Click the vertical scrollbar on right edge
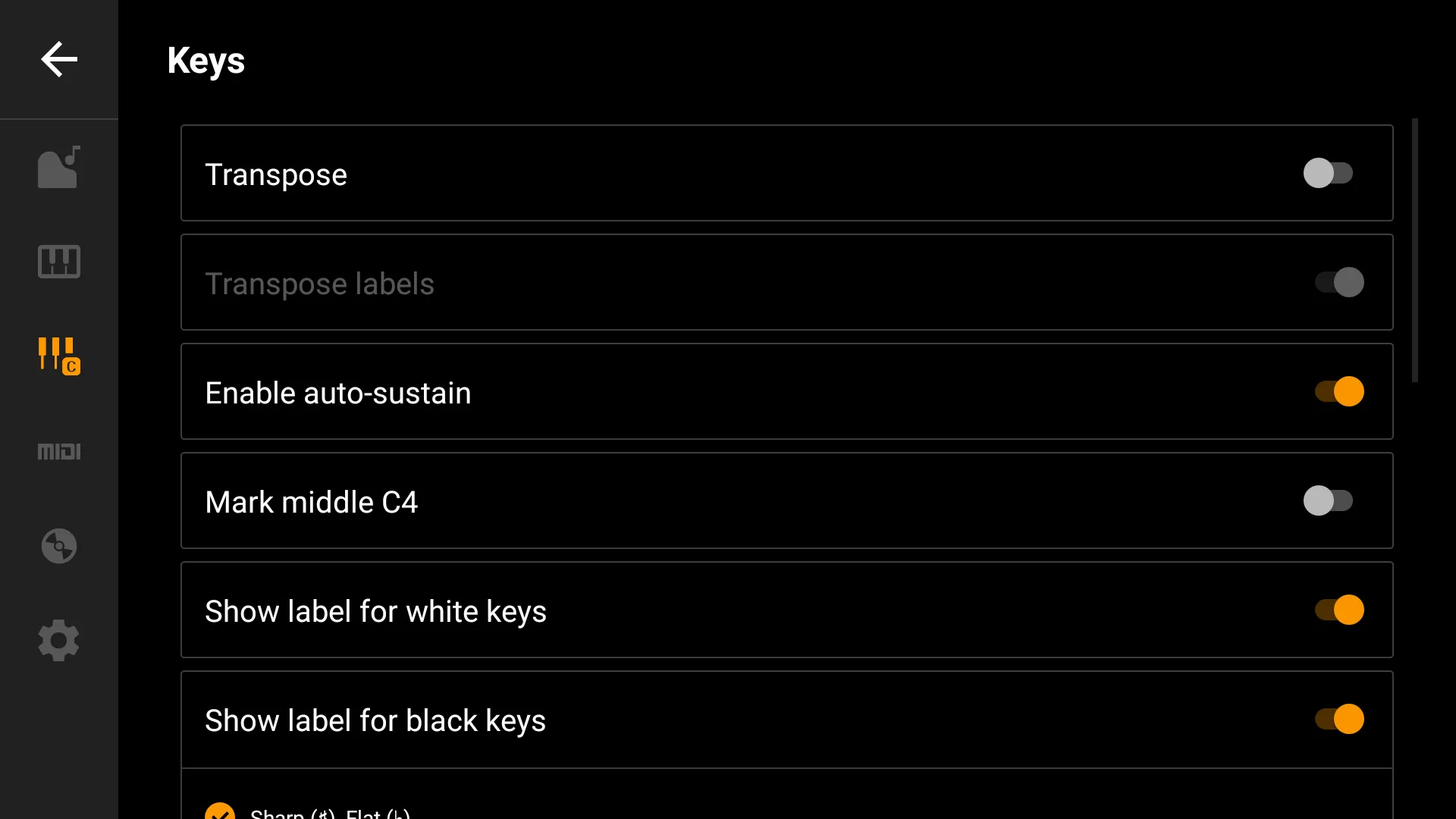Screen dimensions: 1456x819 tap(1415, 250)
